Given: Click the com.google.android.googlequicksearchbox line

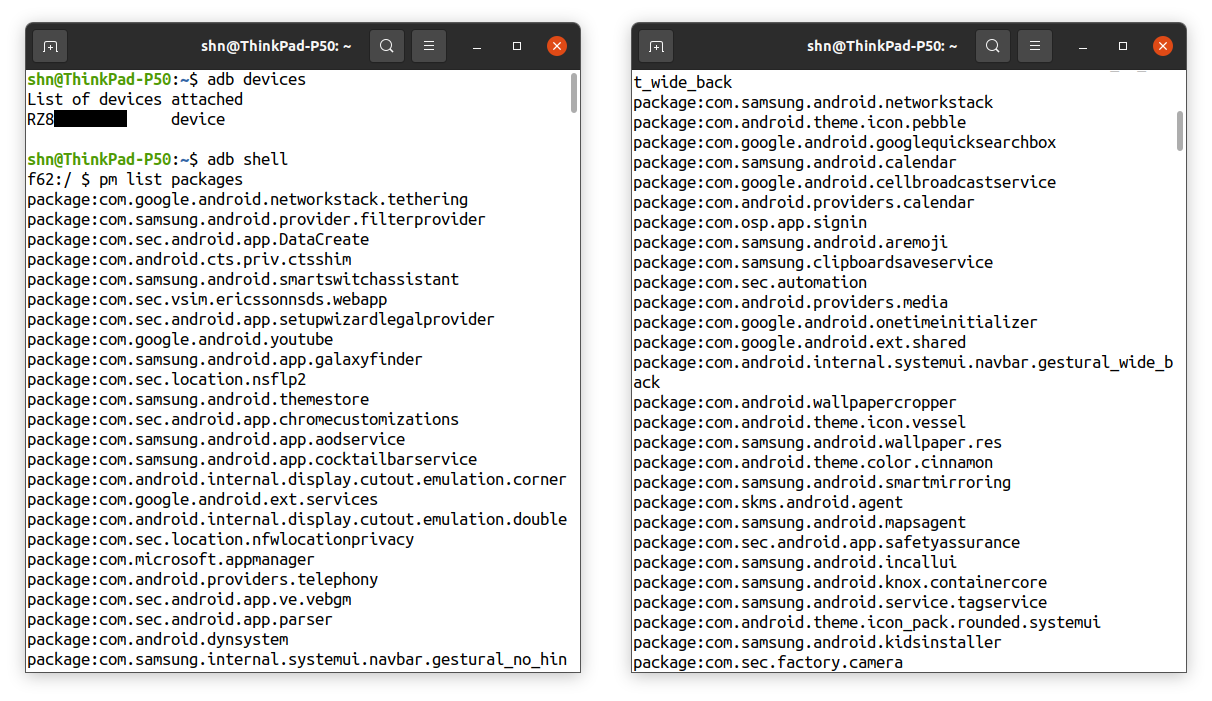Looking at the screenshot, I should tap(845, 142).
